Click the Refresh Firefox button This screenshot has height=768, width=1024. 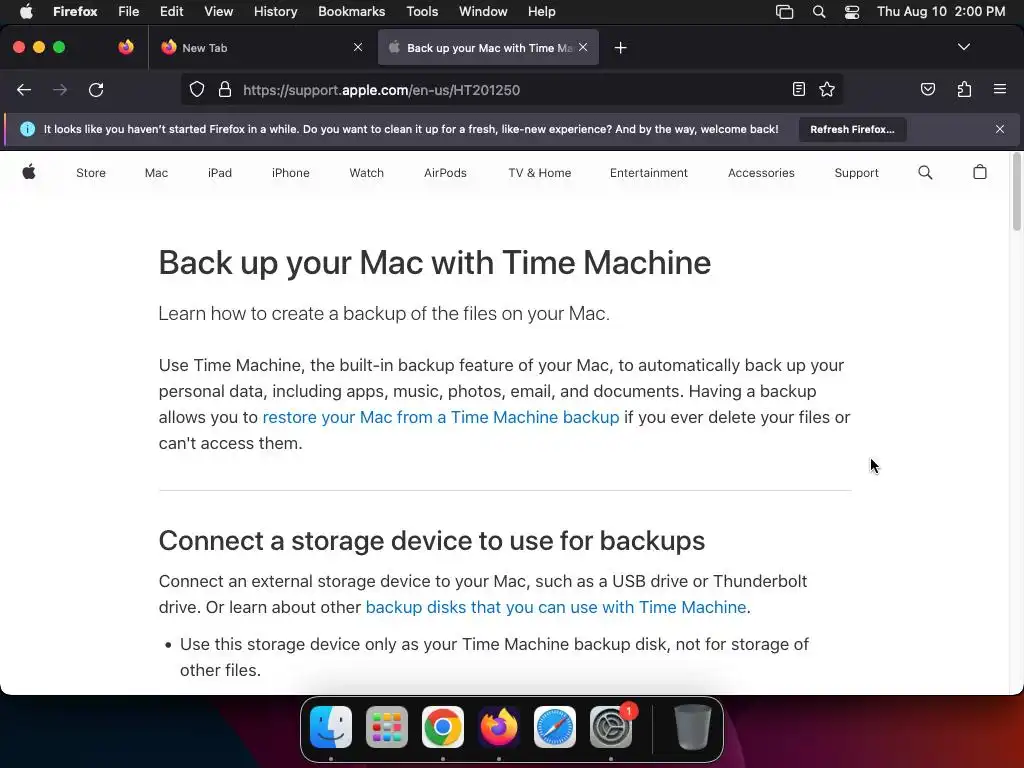(x=852, y=129)
